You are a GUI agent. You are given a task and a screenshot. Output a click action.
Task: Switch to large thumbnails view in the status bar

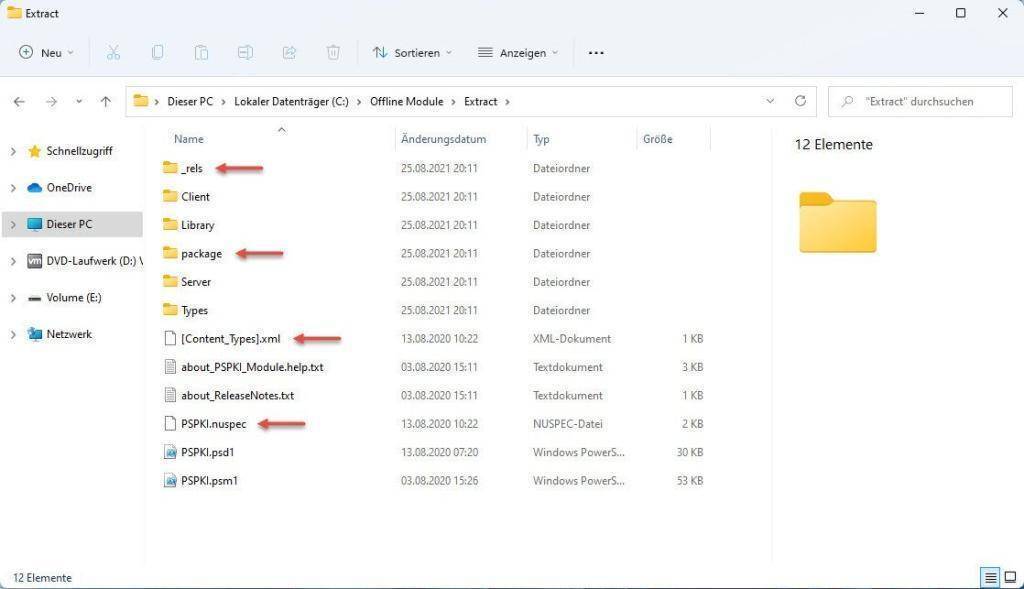(1010, 577)
